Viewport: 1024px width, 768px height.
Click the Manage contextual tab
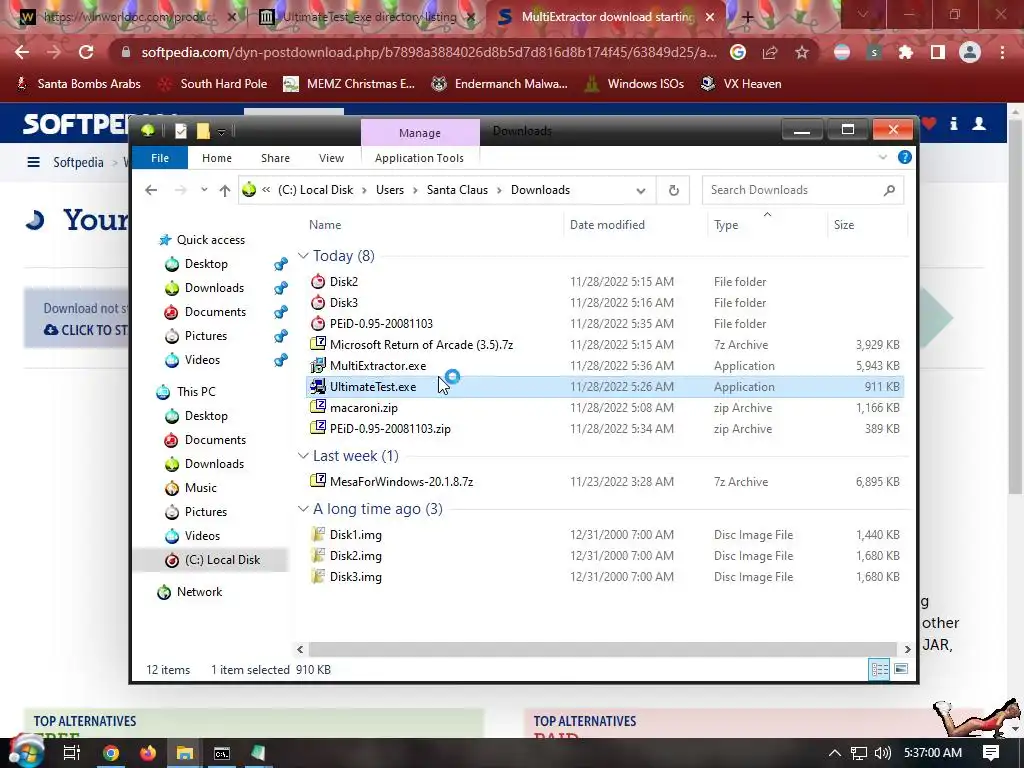tap(420, 133)
